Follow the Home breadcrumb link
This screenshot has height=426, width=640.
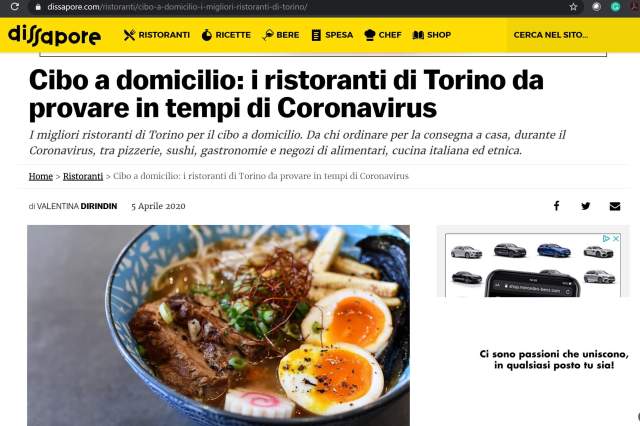41,176
